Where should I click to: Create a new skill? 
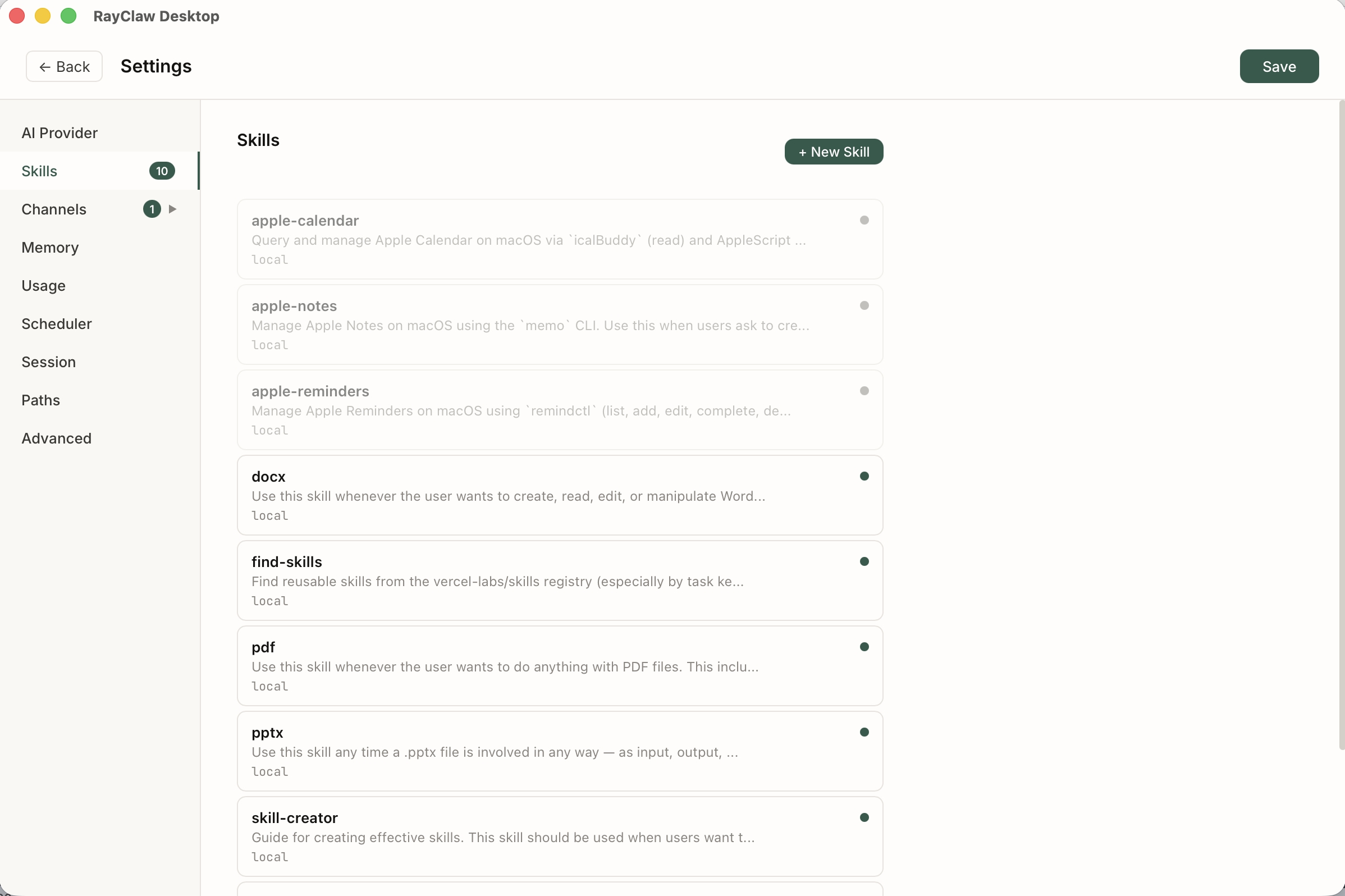pyautogui.click(x=833, y=152)
